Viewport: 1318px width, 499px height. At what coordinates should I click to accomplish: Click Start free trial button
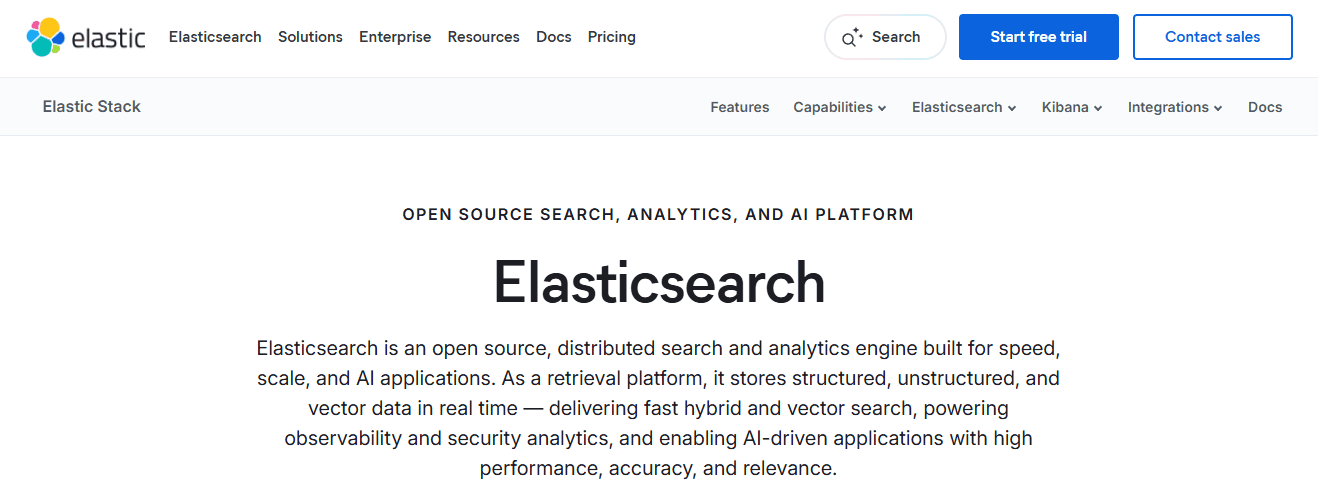[1039, 37]
